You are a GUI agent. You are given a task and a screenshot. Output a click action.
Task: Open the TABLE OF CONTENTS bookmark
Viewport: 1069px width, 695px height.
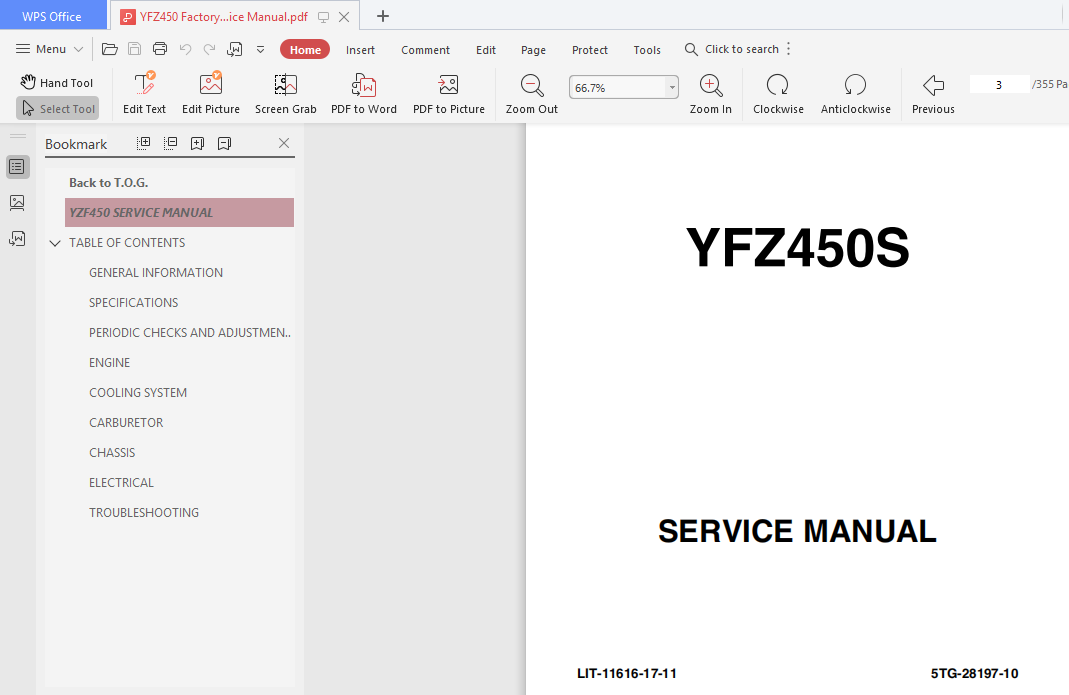point(127,243)
